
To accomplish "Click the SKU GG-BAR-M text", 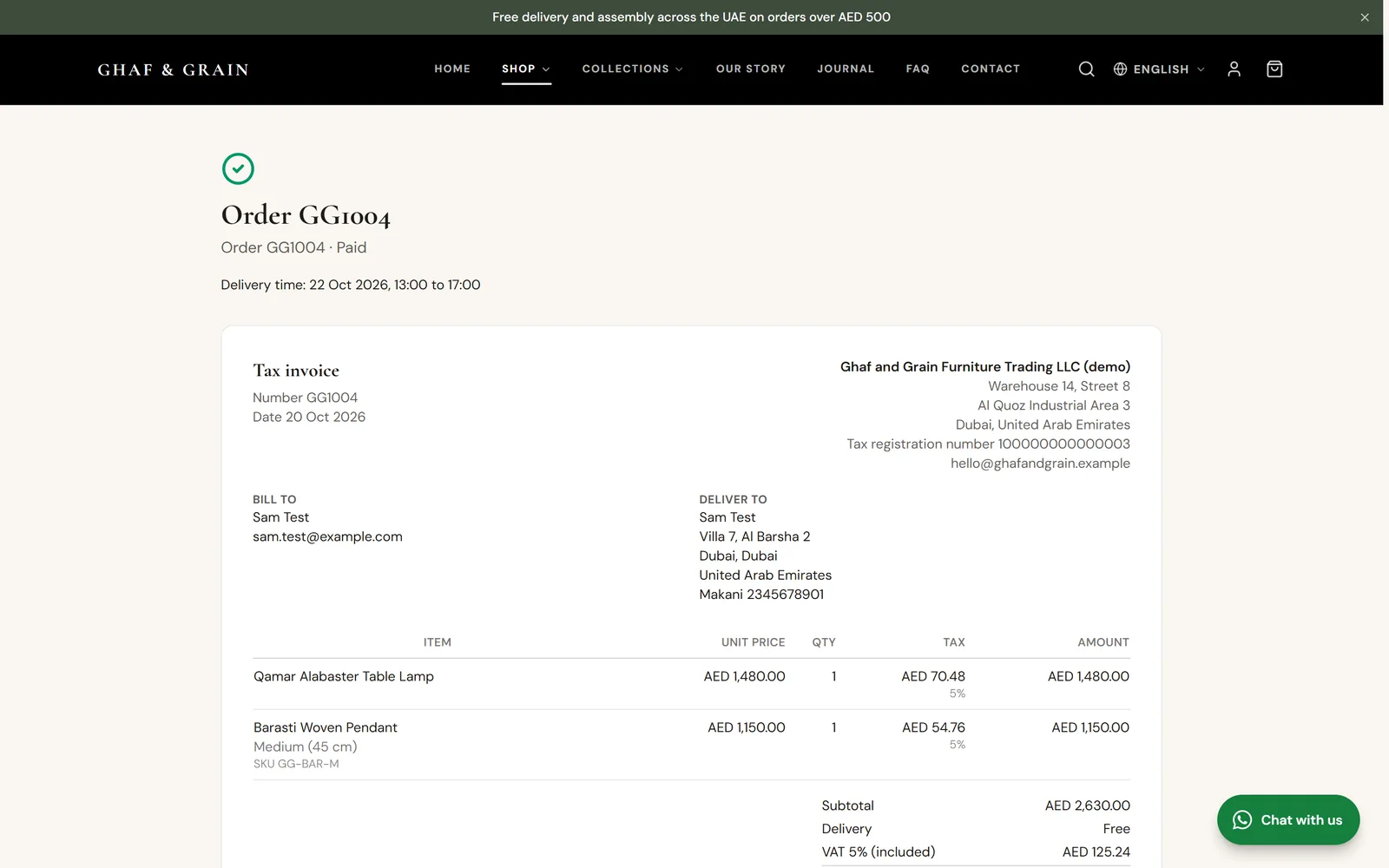I will [x=296, y=764].
